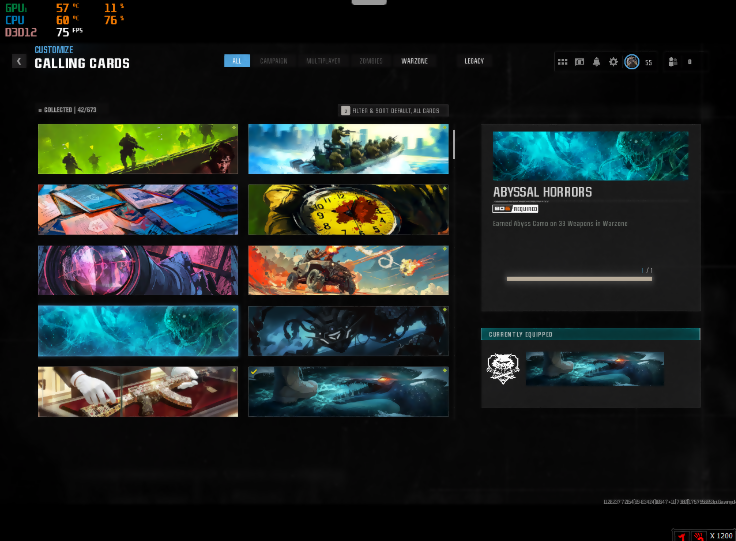
Task: Click the Abyssal Horrors progress bar
Action: click(x=579, y=279)
